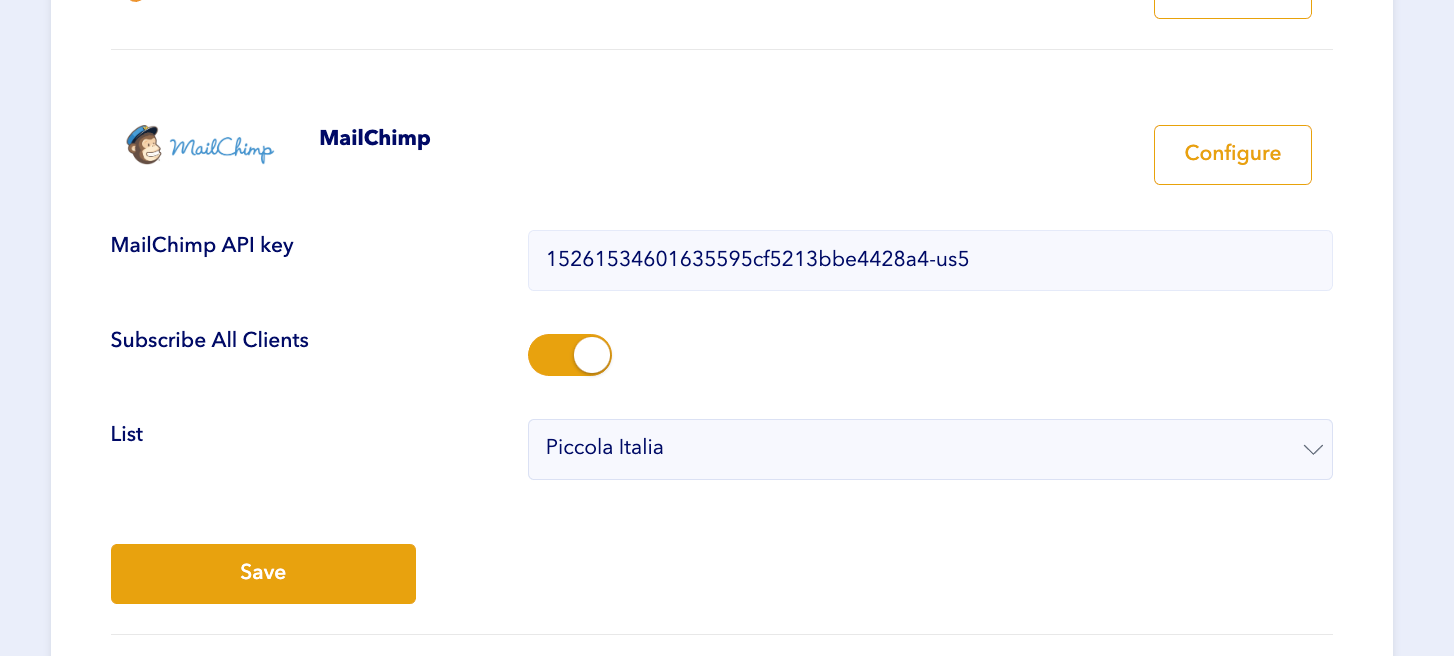Click the orange icon fragment at top-left
Viewport: 1454px width, 656px height.
point(136,1)
